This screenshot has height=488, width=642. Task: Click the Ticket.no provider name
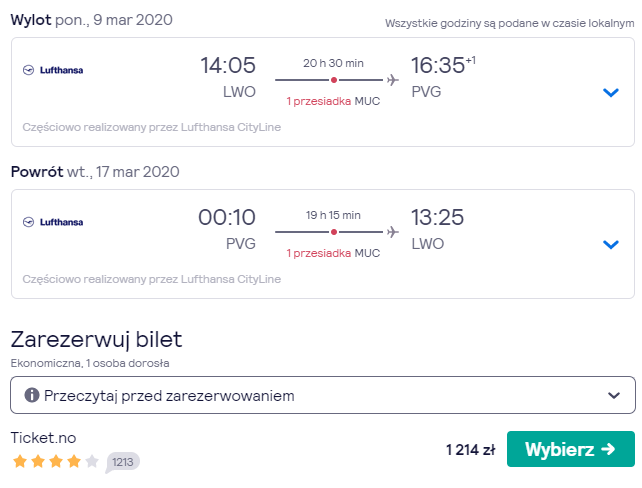coord(43,438)
